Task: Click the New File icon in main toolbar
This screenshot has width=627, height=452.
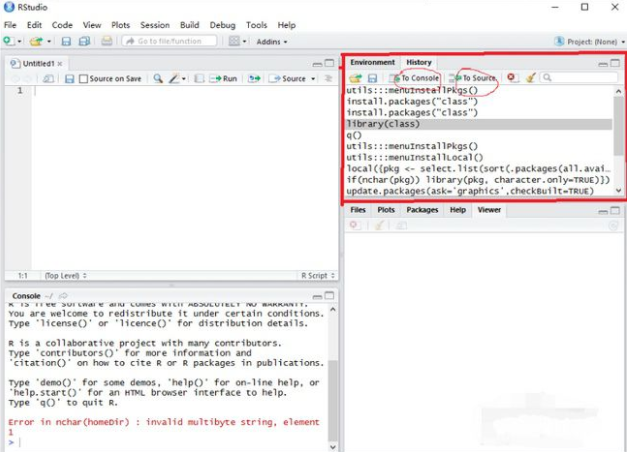Action: (x=8, y=41)
